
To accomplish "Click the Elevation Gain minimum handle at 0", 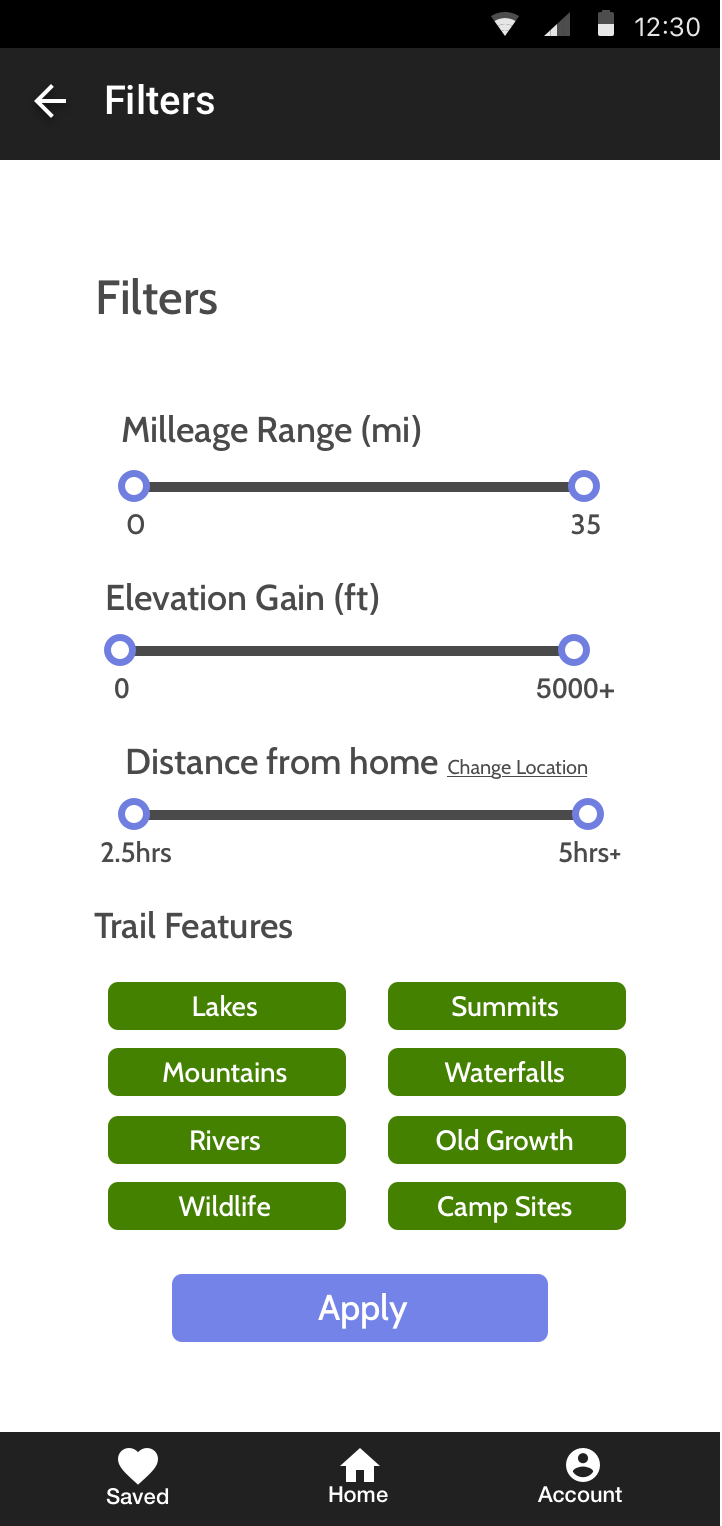I will pyautogui.click(x=120, y=651).
